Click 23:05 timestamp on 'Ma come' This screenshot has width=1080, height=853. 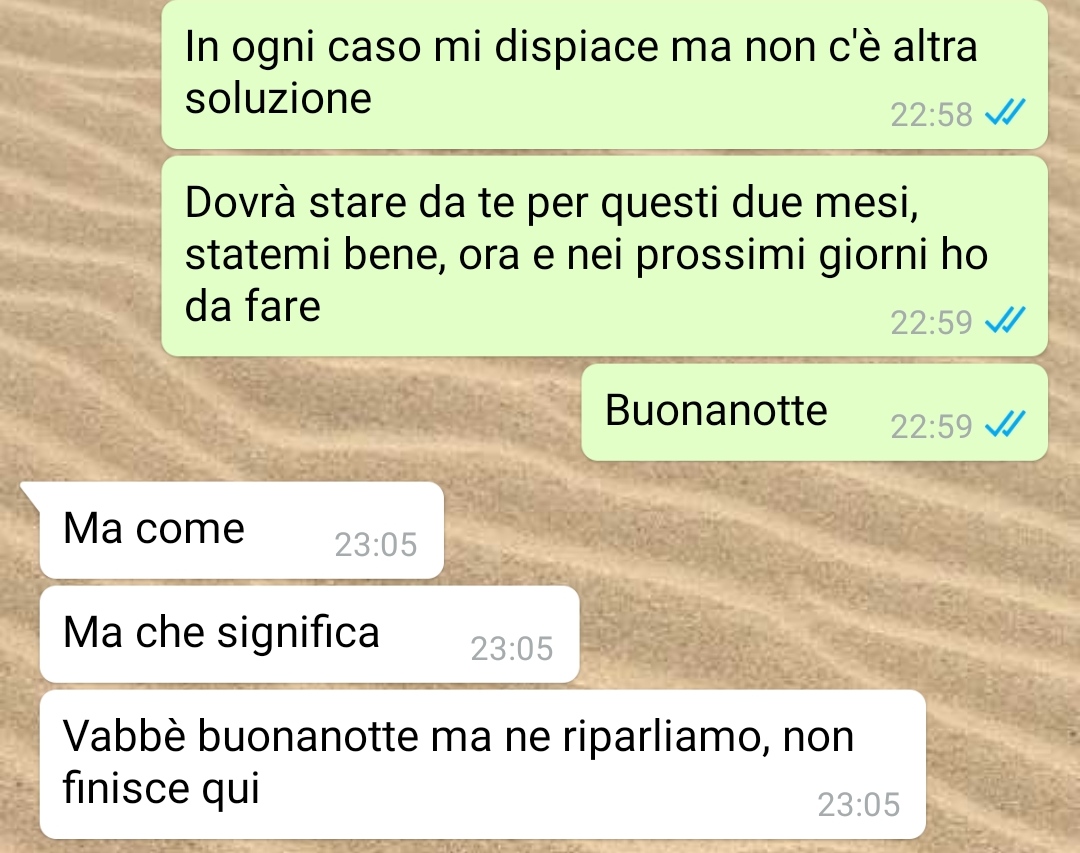[x=376, y=545]
